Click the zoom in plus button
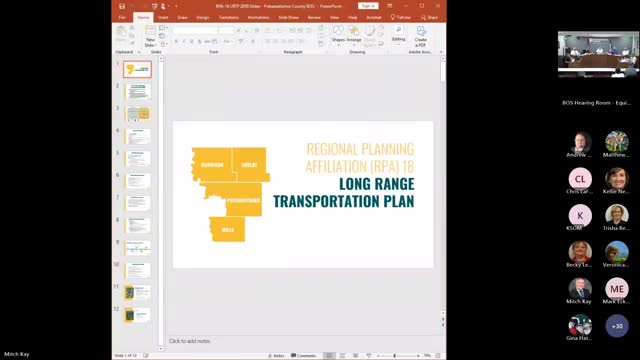The width and height of the screenshot is (640, 360). pyautogui.click(x=418, y=356)
